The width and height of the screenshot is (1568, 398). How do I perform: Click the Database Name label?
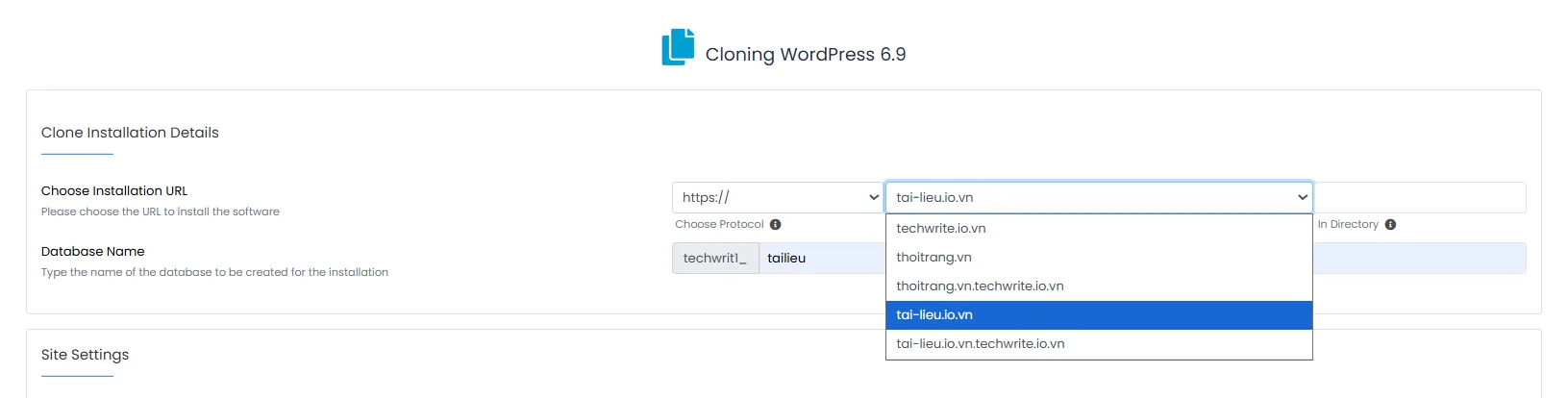pos(92,251)
